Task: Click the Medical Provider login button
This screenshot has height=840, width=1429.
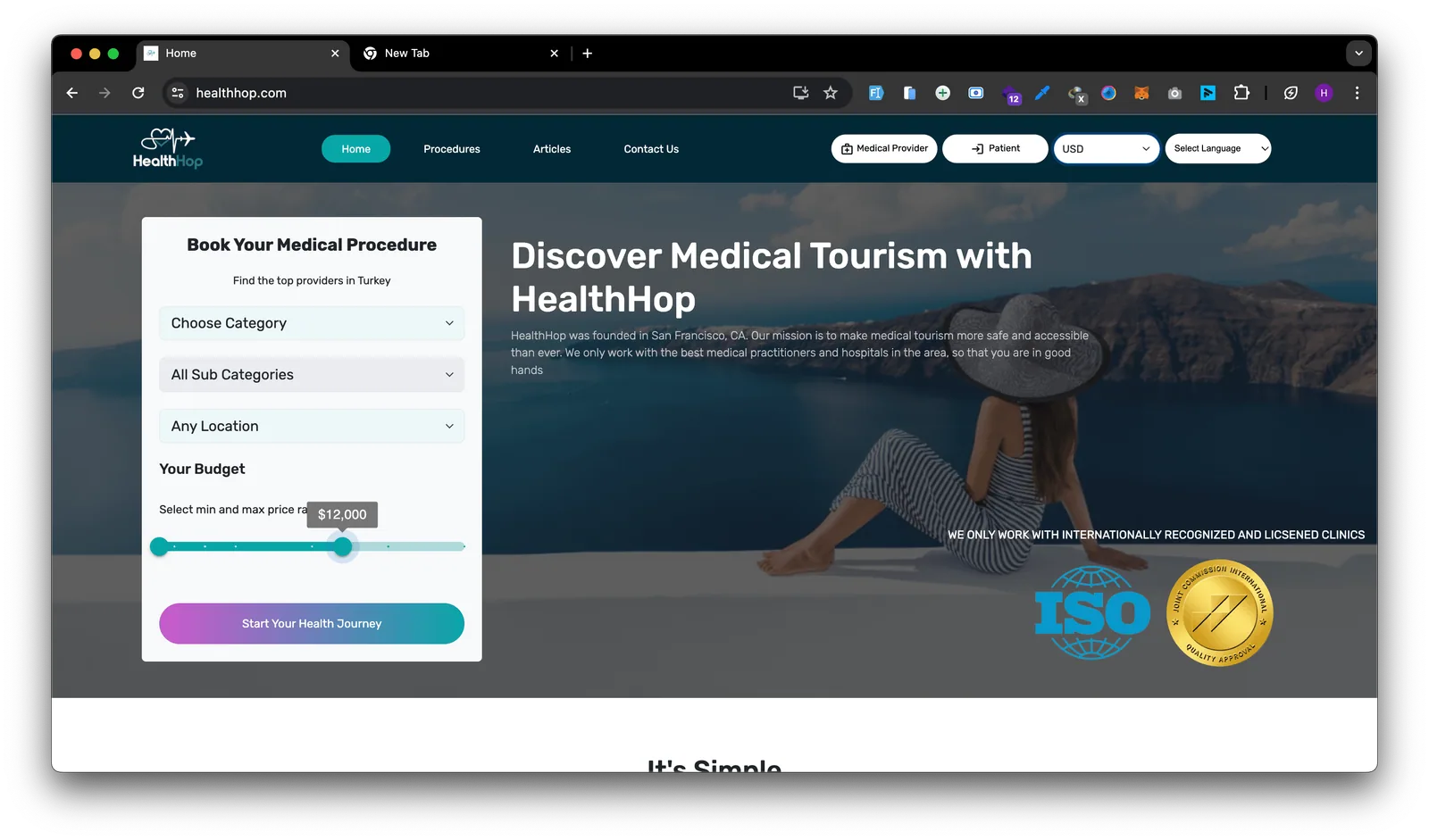Action: [884, 148]
